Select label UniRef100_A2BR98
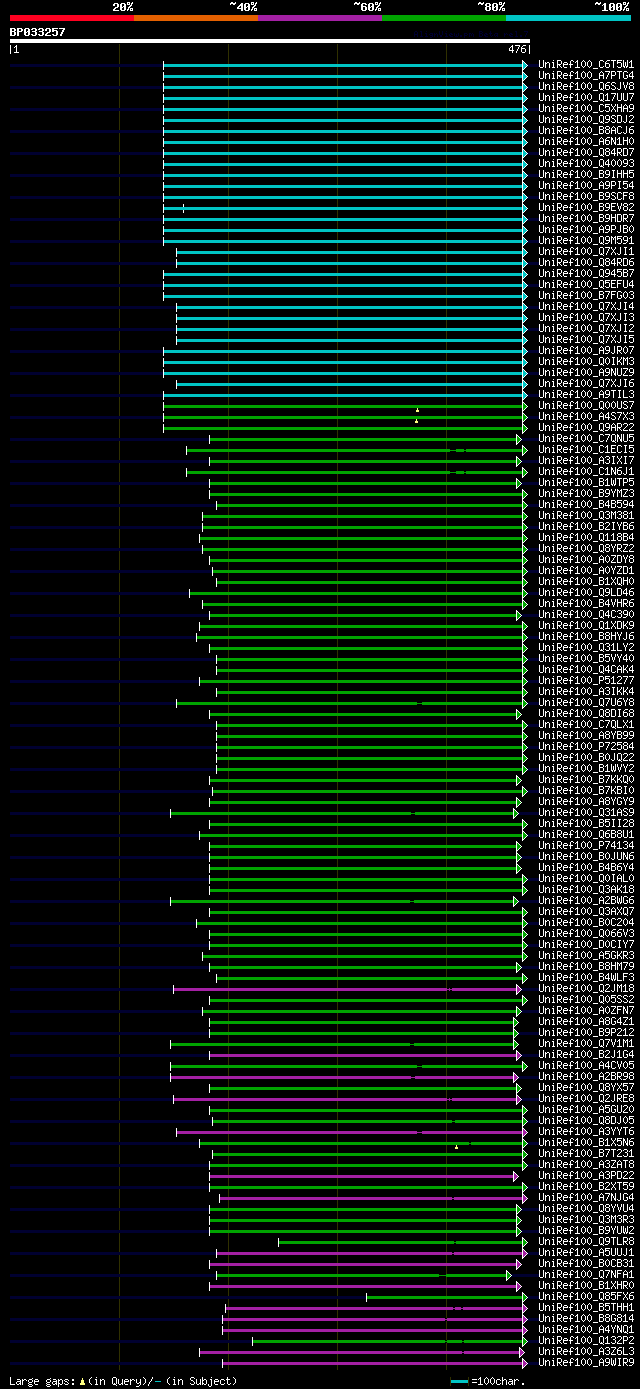Image resolution: width=640 pixels, height=1389 pixels. pyautogui.click(x=586, y=1076)
